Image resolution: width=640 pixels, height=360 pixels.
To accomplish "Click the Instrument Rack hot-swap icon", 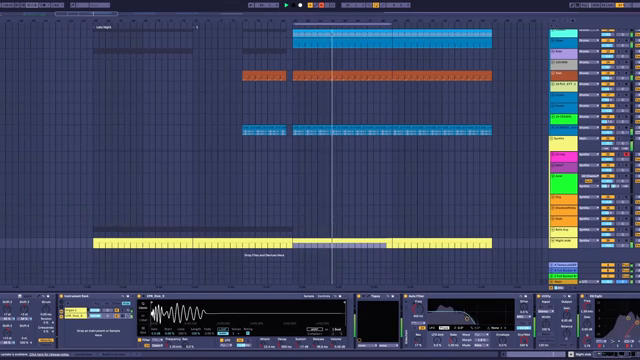I will coord(122,296).
